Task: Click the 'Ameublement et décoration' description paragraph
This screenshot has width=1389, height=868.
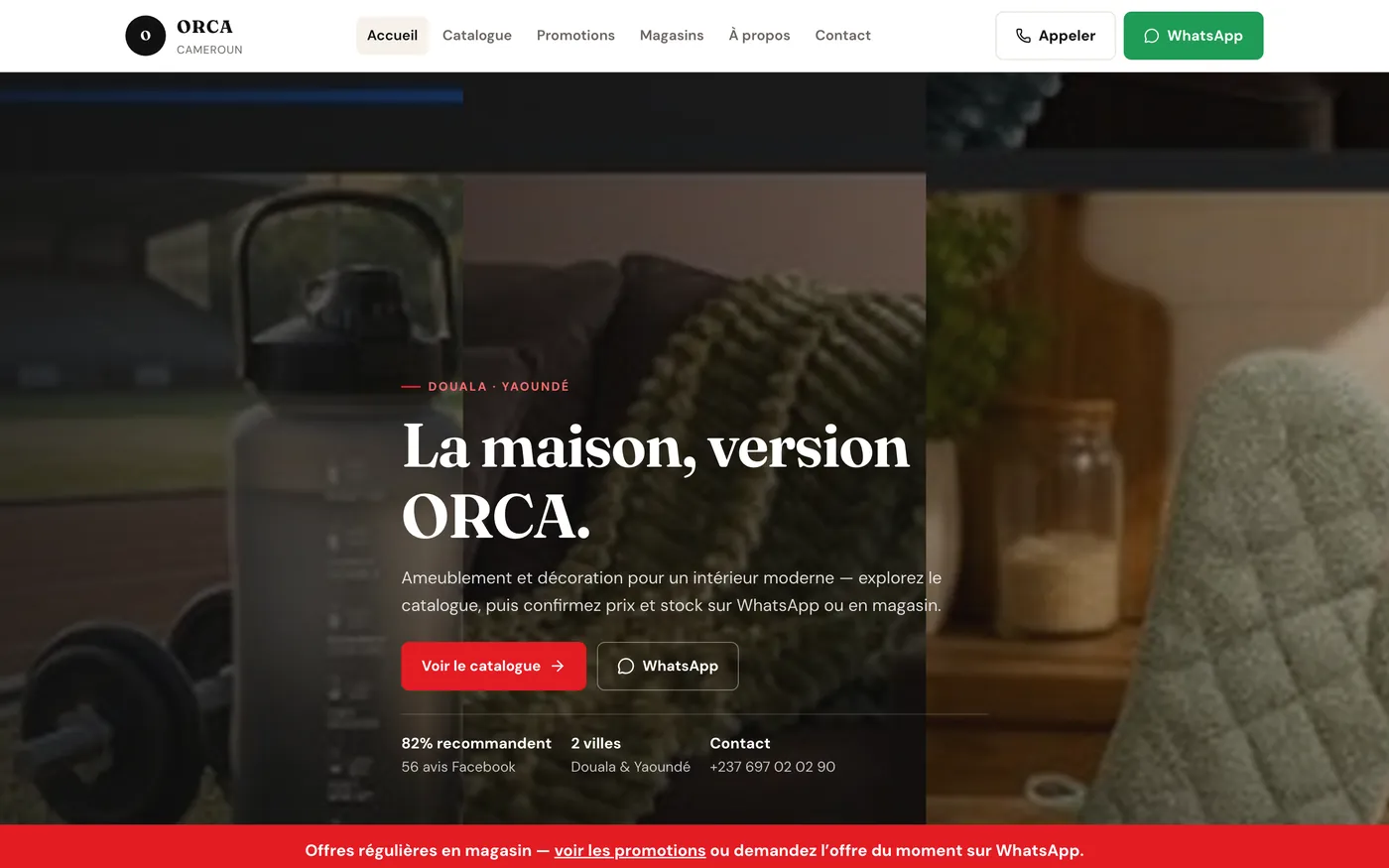Action: (672, 591)
